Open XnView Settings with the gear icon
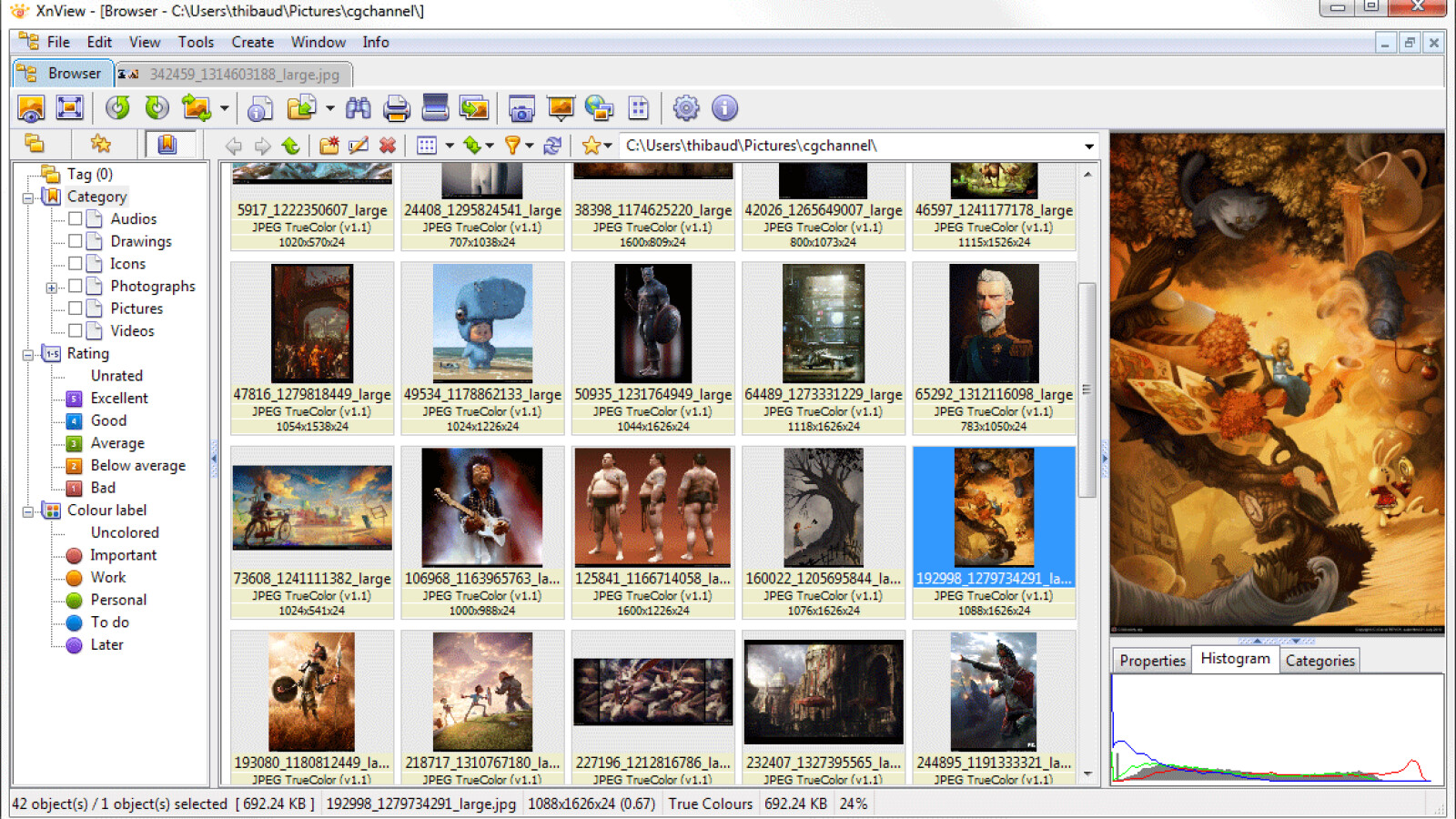 pyautogui.click(x=686, y=107)
